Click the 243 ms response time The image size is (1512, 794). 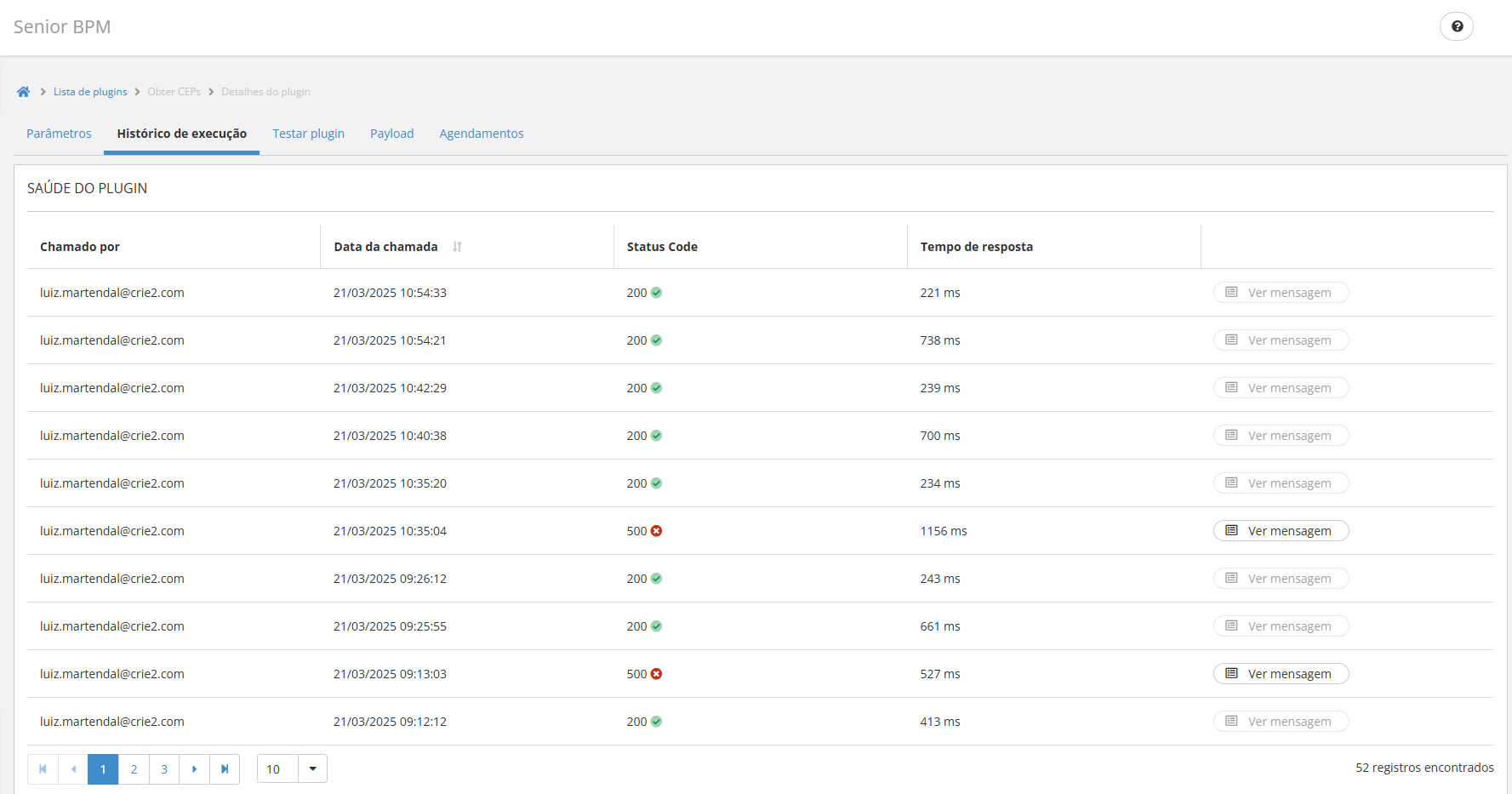[940, 579]
